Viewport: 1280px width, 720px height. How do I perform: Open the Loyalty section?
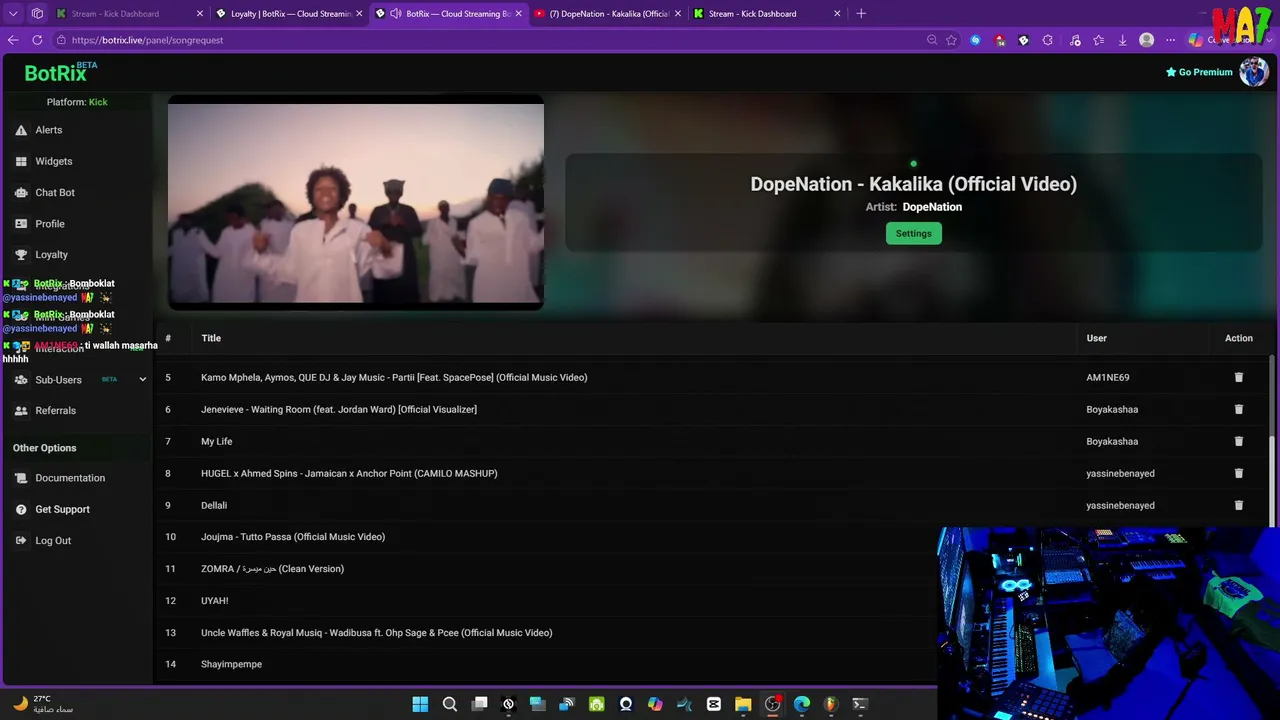pos(51,255)
